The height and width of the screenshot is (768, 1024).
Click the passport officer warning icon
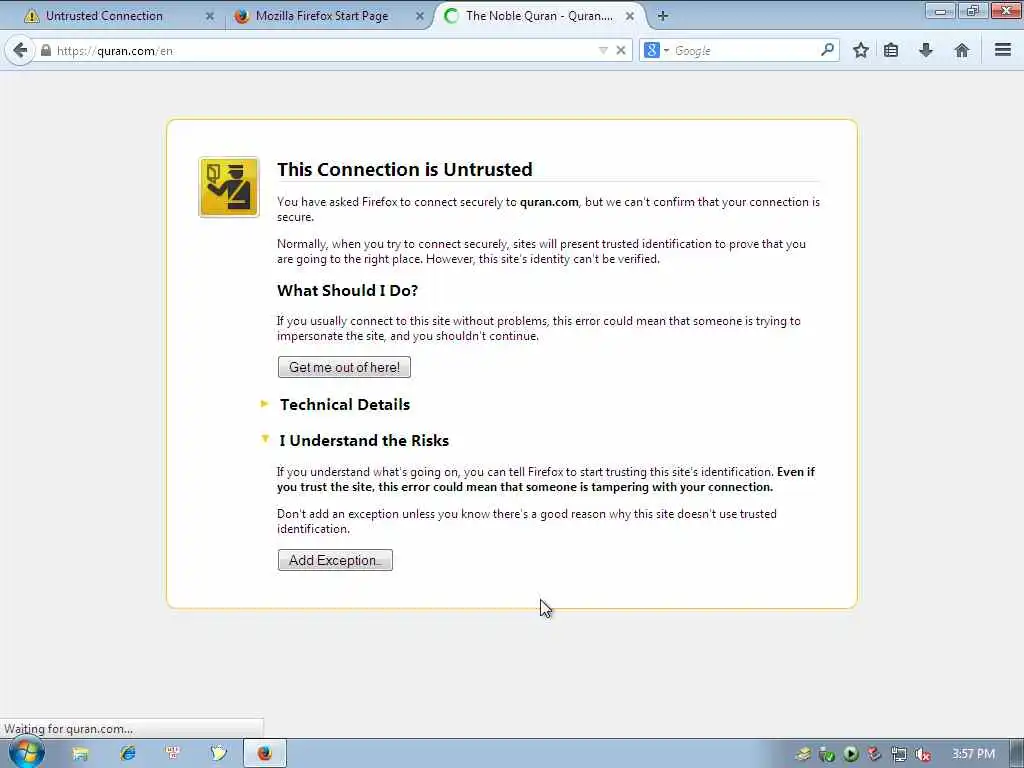click(229, 187)
